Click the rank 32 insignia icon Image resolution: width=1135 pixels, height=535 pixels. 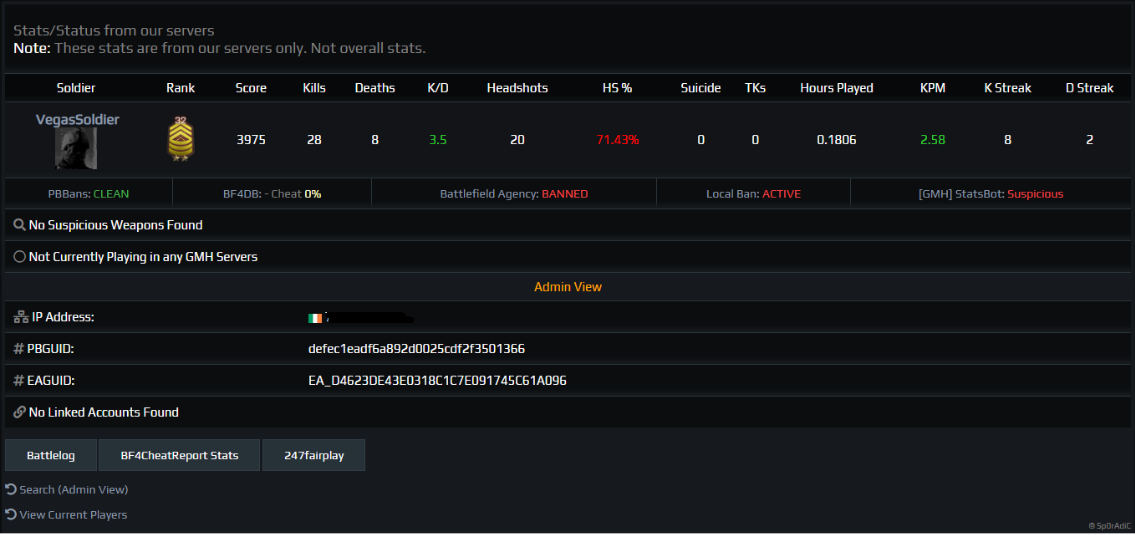[x=180, y=139]
